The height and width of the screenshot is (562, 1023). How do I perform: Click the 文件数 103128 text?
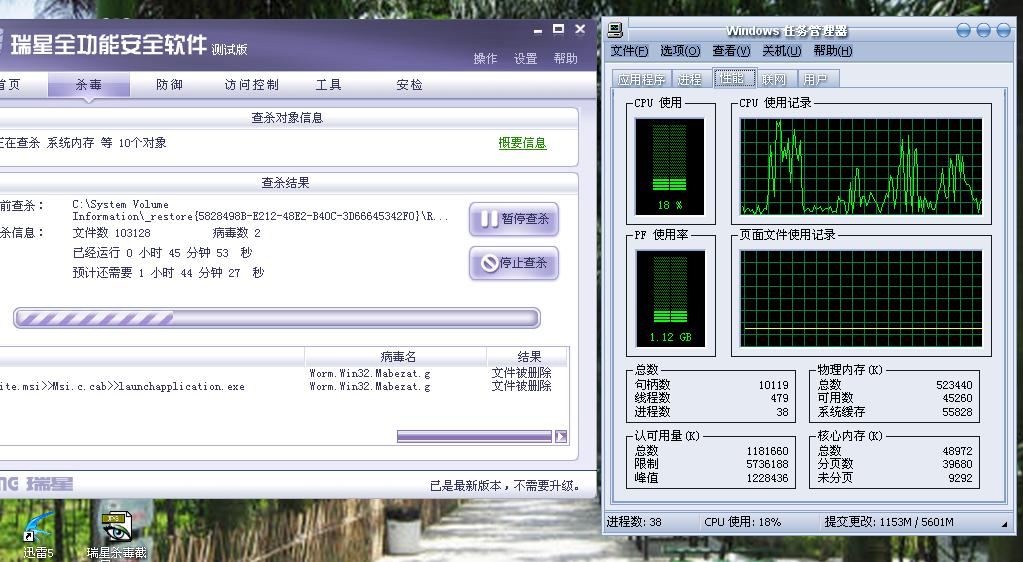pyautogui.click(x=111, y=233)
